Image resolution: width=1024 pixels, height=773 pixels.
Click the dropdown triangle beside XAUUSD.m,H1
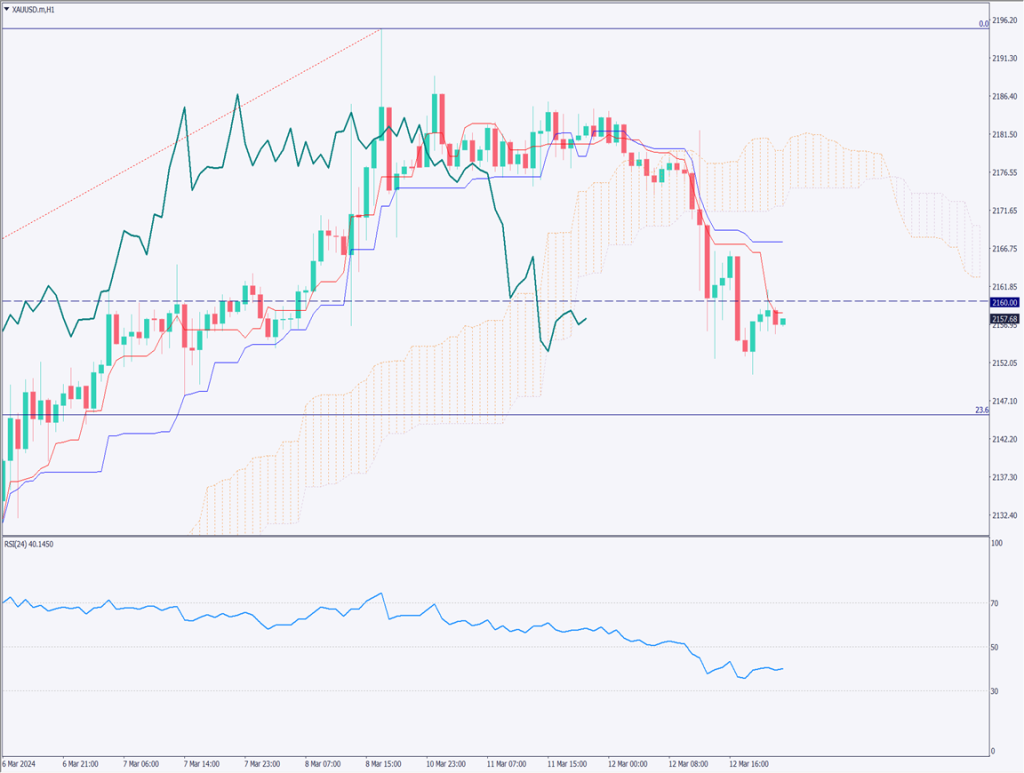point(6,8)
